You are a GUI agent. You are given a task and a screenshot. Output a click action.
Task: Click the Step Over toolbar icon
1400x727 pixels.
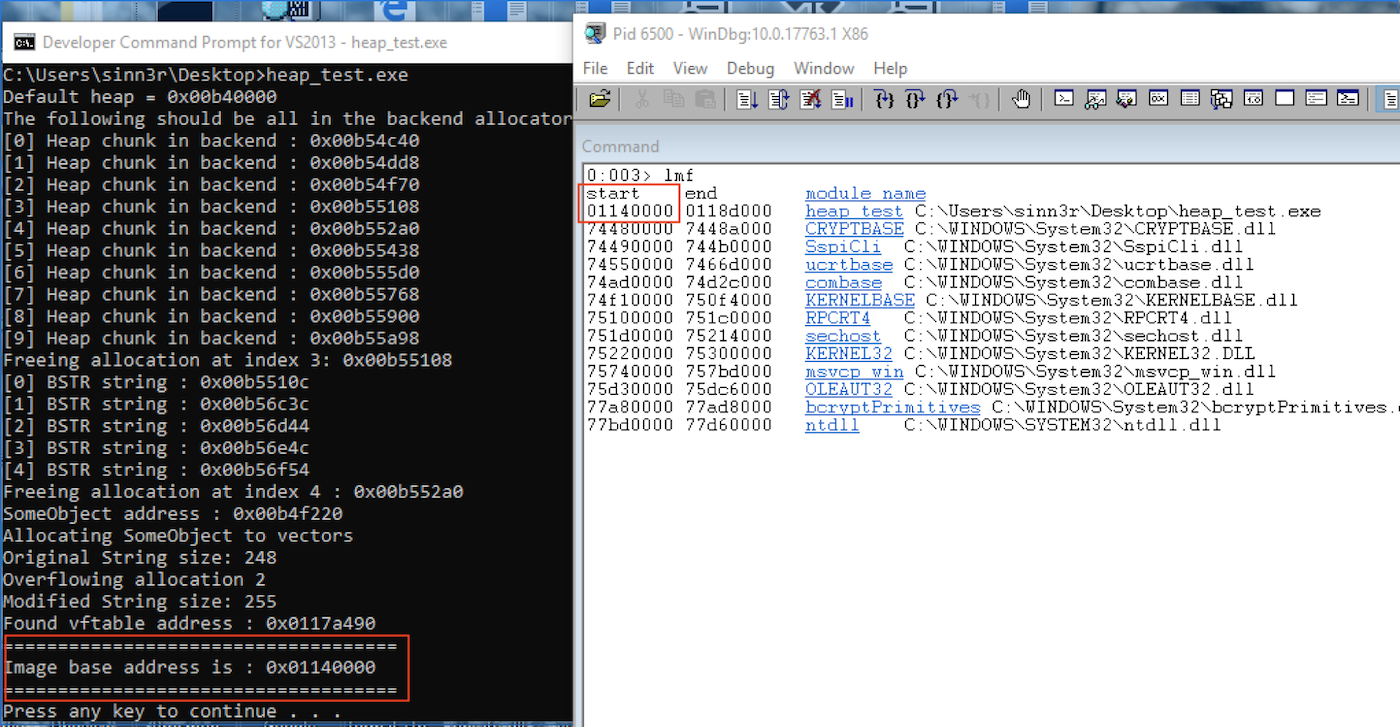pos(915,99)
